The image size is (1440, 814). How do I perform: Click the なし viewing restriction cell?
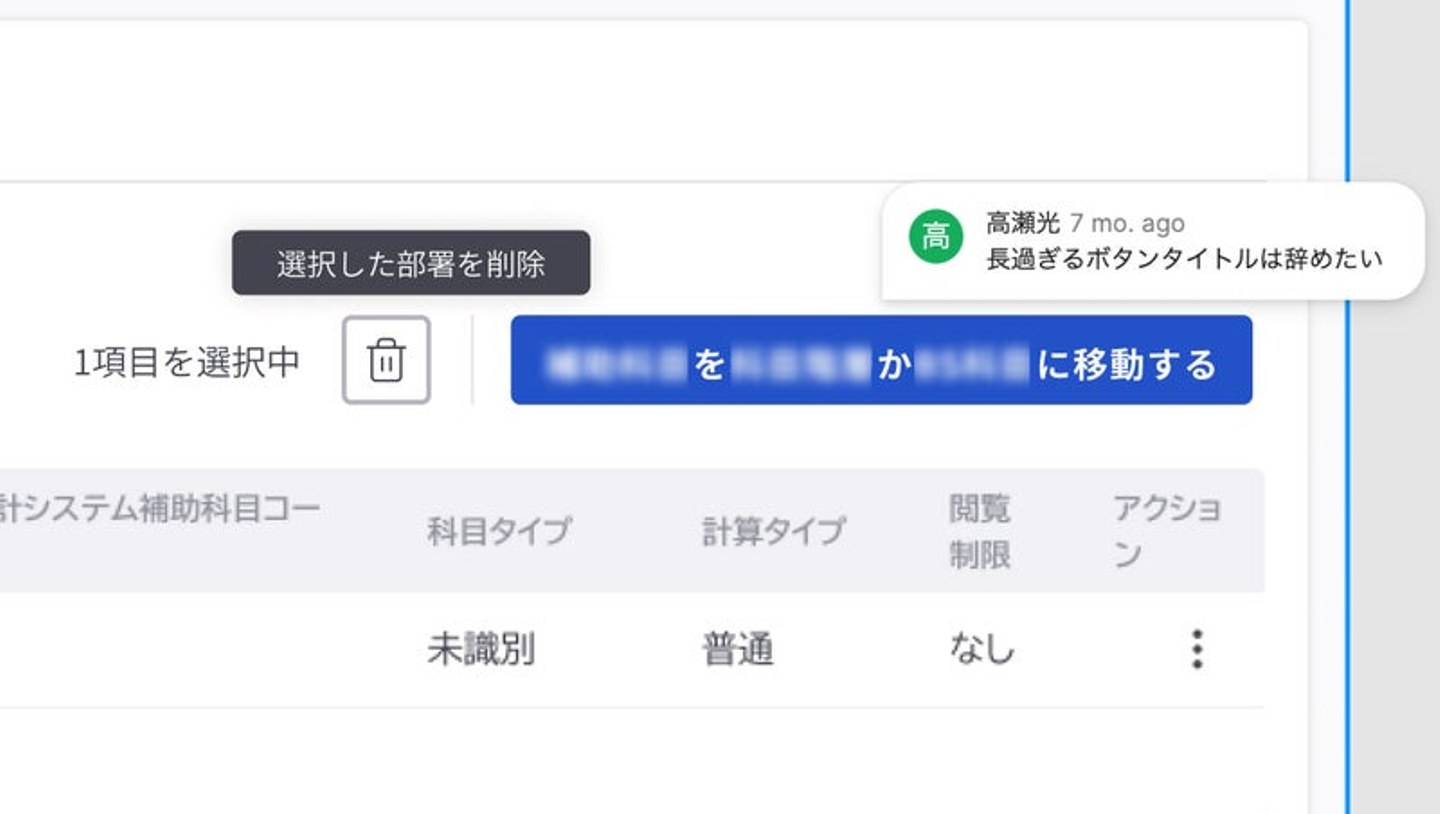click(981, 650)
